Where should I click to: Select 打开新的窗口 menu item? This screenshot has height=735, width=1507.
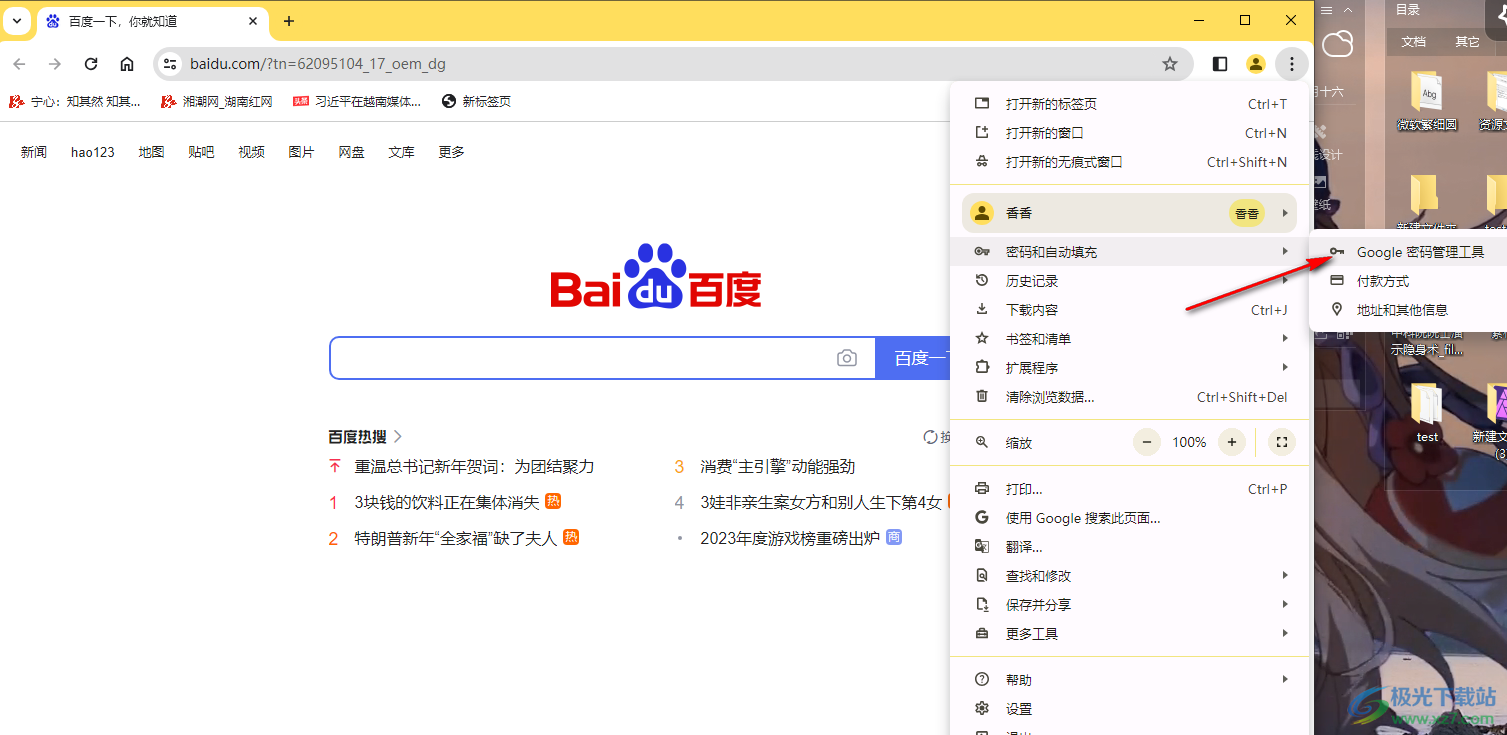(1130, 133)
